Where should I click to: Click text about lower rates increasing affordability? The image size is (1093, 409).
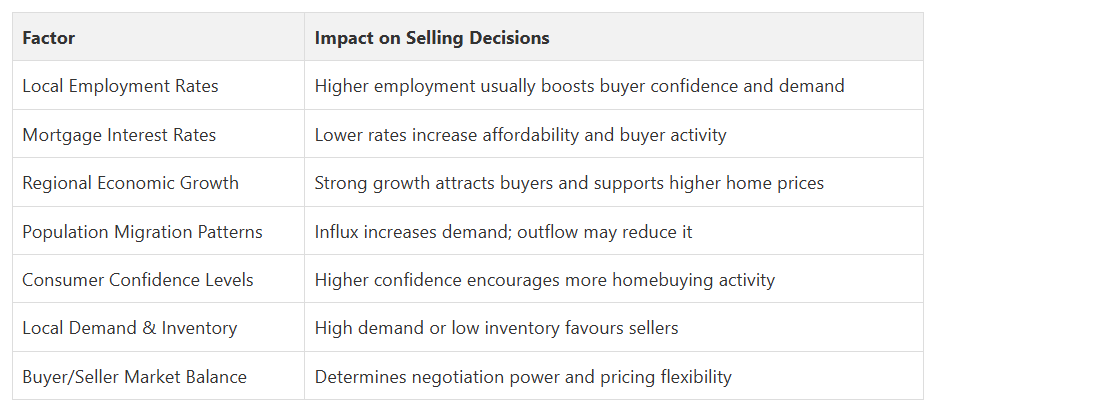pos(520,134)
